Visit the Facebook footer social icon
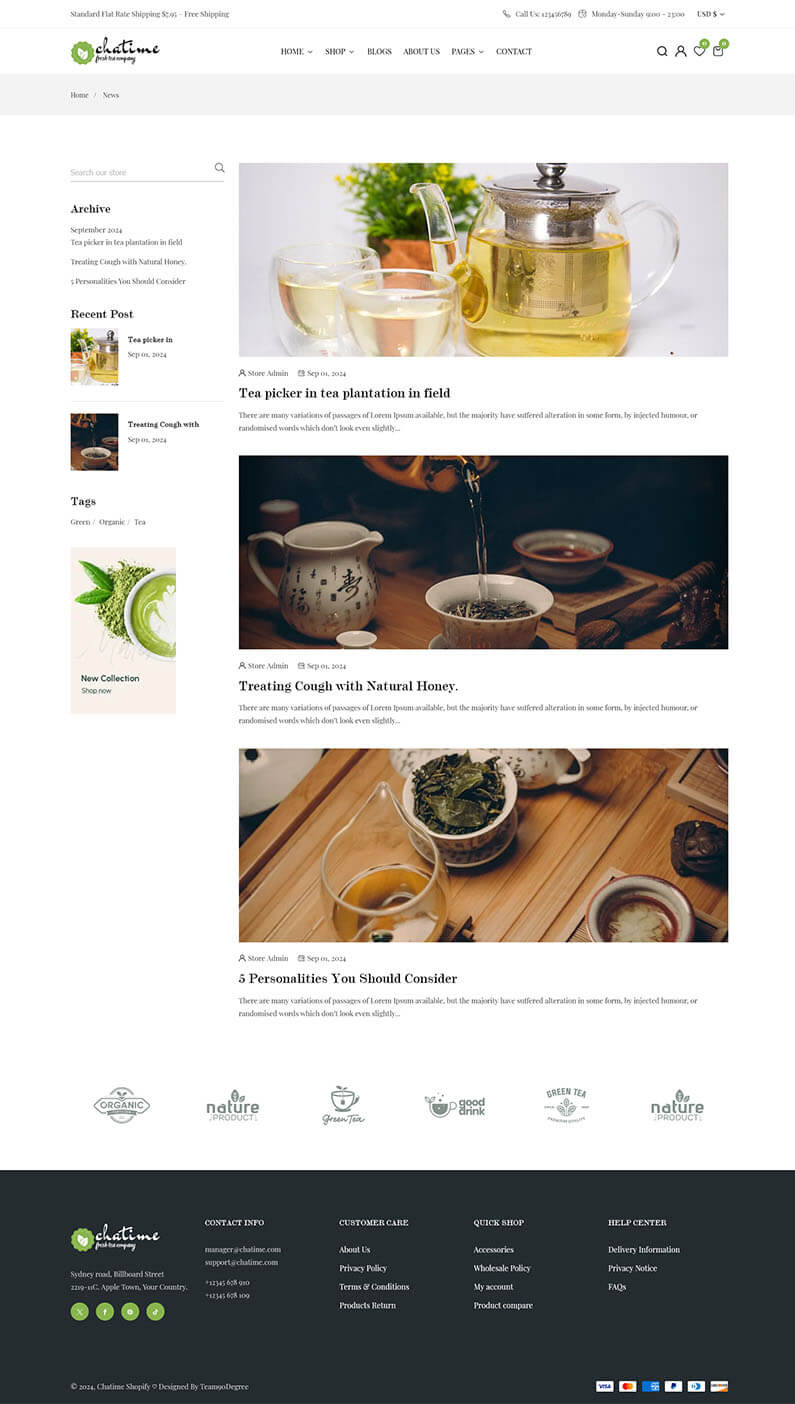 [105, 1311]
